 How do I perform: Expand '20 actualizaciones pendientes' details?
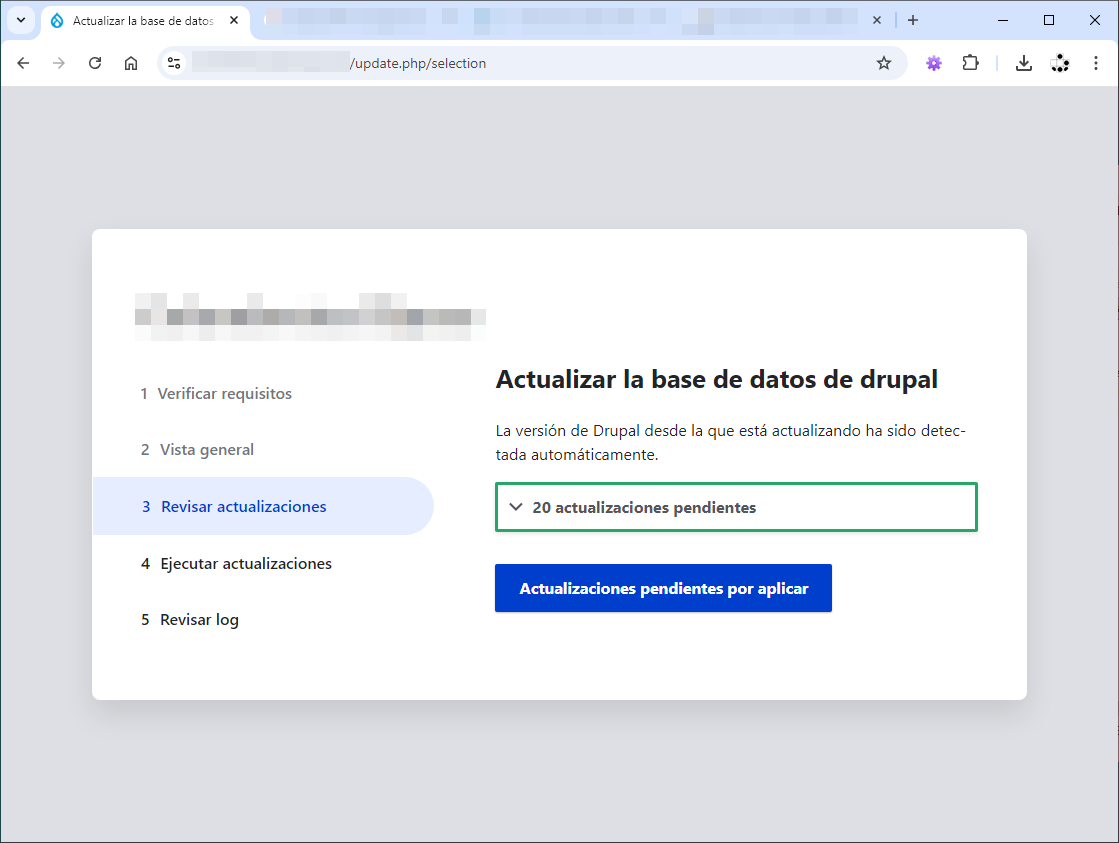(x=736, y=507)
